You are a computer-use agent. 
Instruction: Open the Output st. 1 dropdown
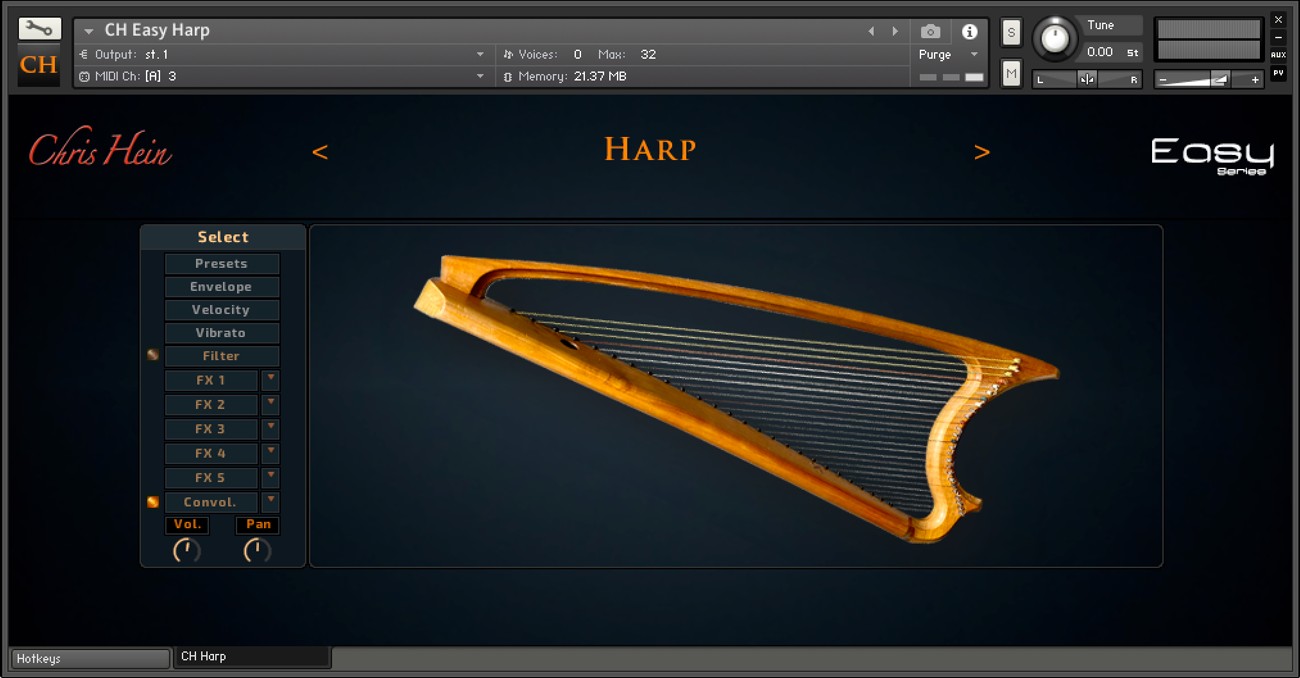tap(283, 54)
